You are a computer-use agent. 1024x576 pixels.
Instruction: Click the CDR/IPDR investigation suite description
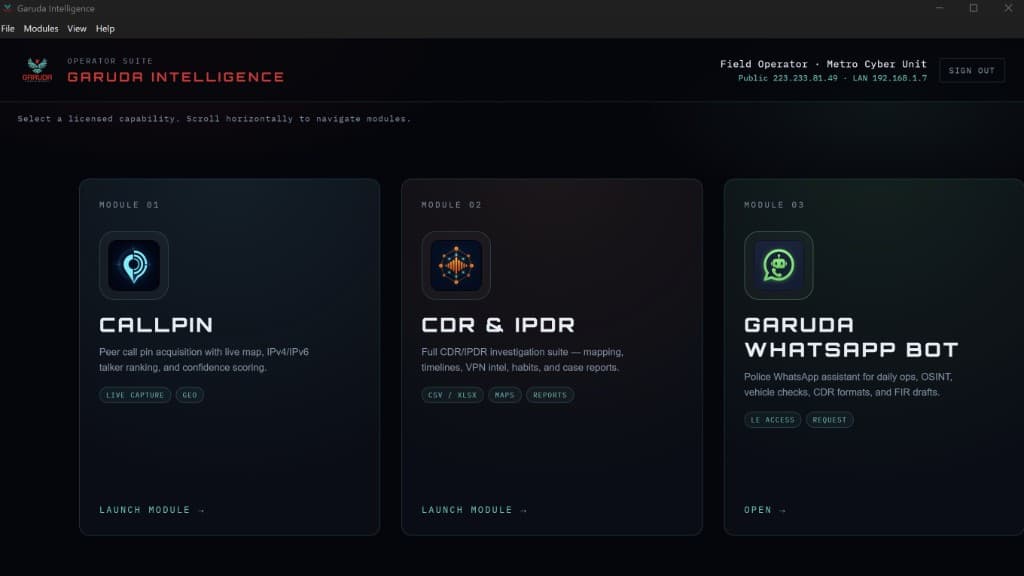(522, 360)
